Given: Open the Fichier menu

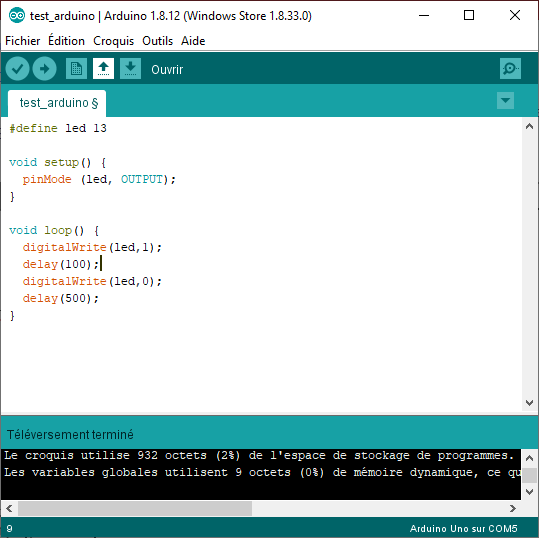Looking at the screenshot, I should coord(23,41).
